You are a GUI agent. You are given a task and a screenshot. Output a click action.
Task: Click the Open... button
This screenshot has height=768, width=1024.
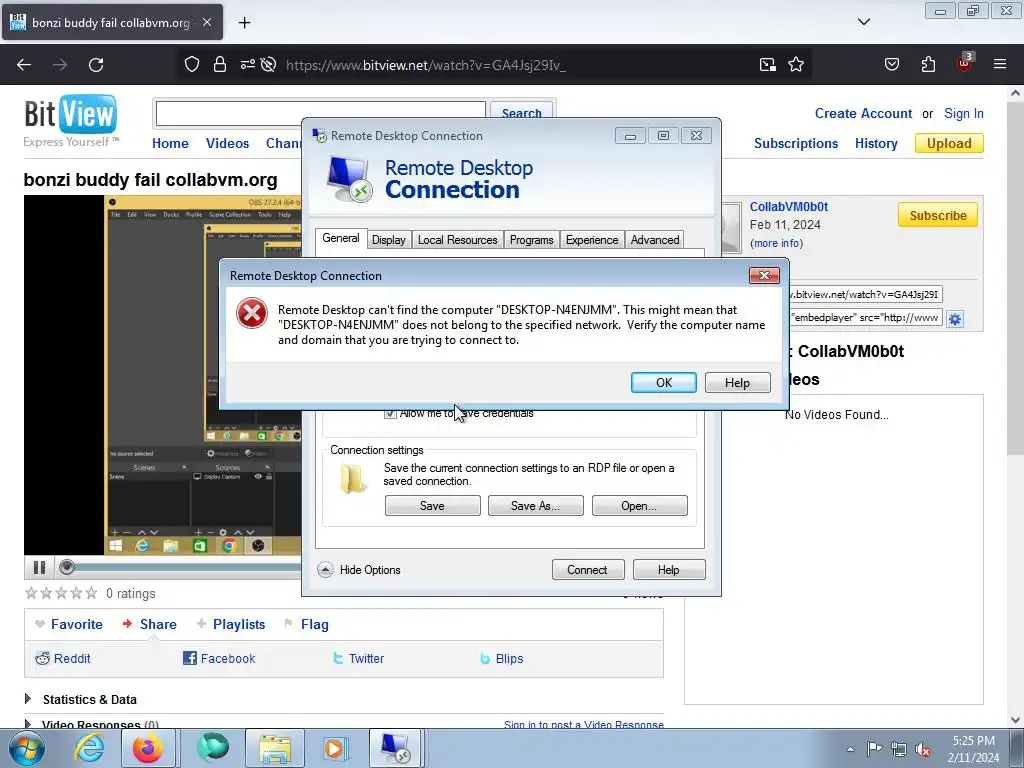pos(639,505)
